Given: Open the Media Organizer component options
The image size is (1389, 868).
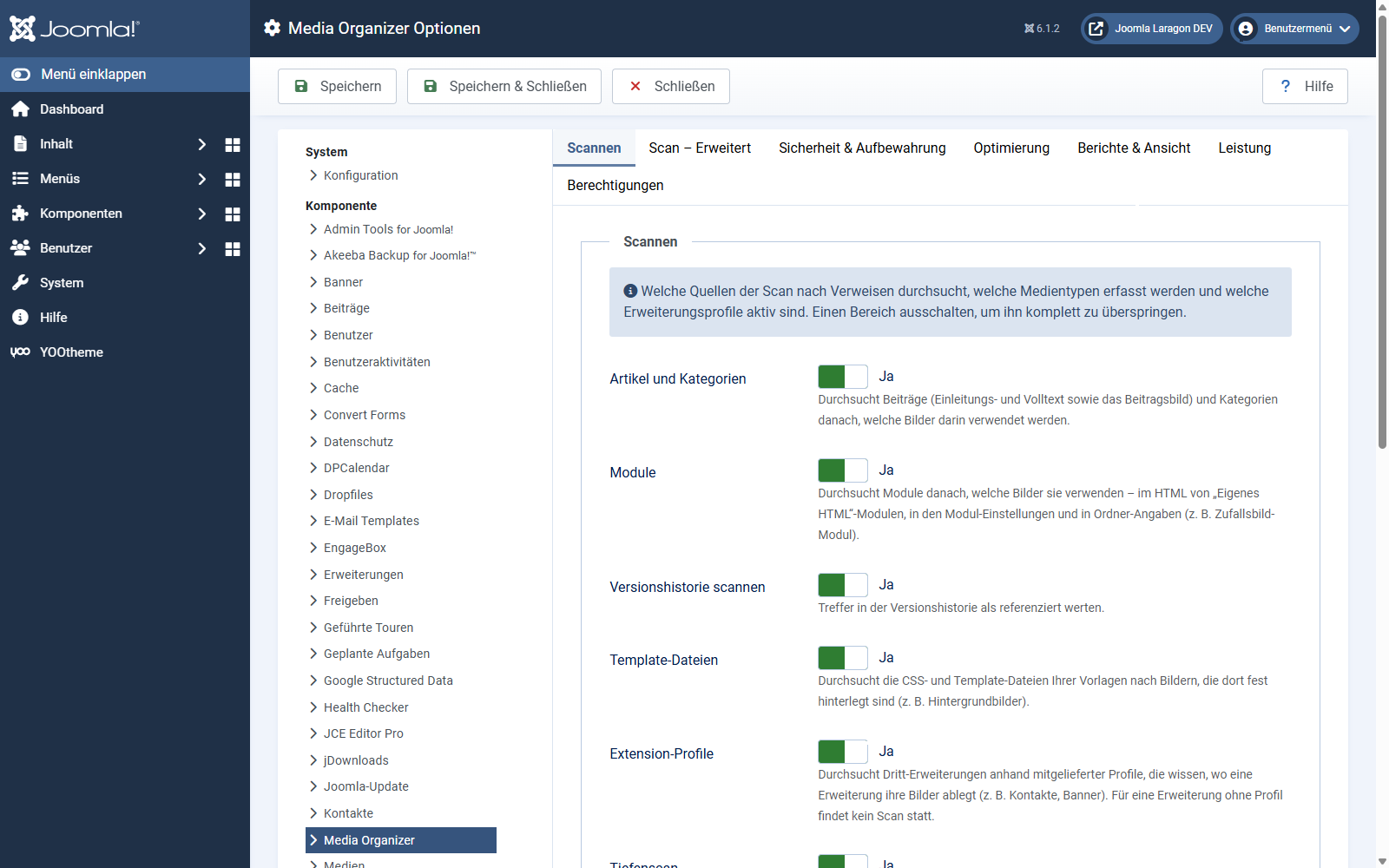Looking at the screenshot, I should point(401,840).
